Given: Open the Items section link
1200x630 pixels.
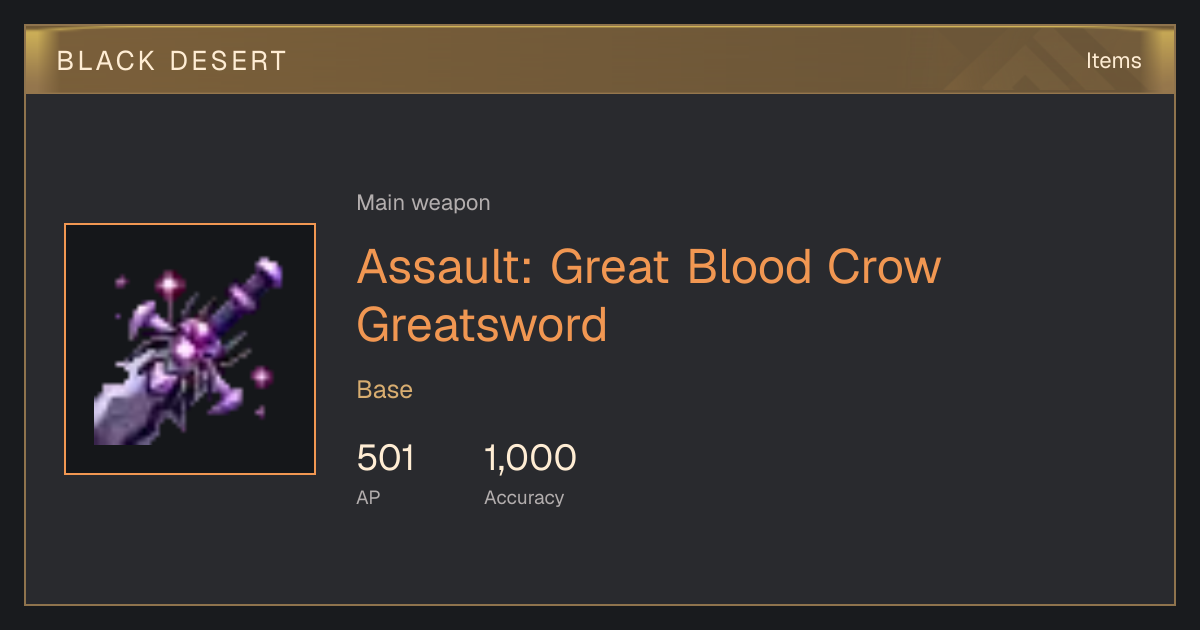Looking at the screenshot, I should click(x=1113, y=60).
